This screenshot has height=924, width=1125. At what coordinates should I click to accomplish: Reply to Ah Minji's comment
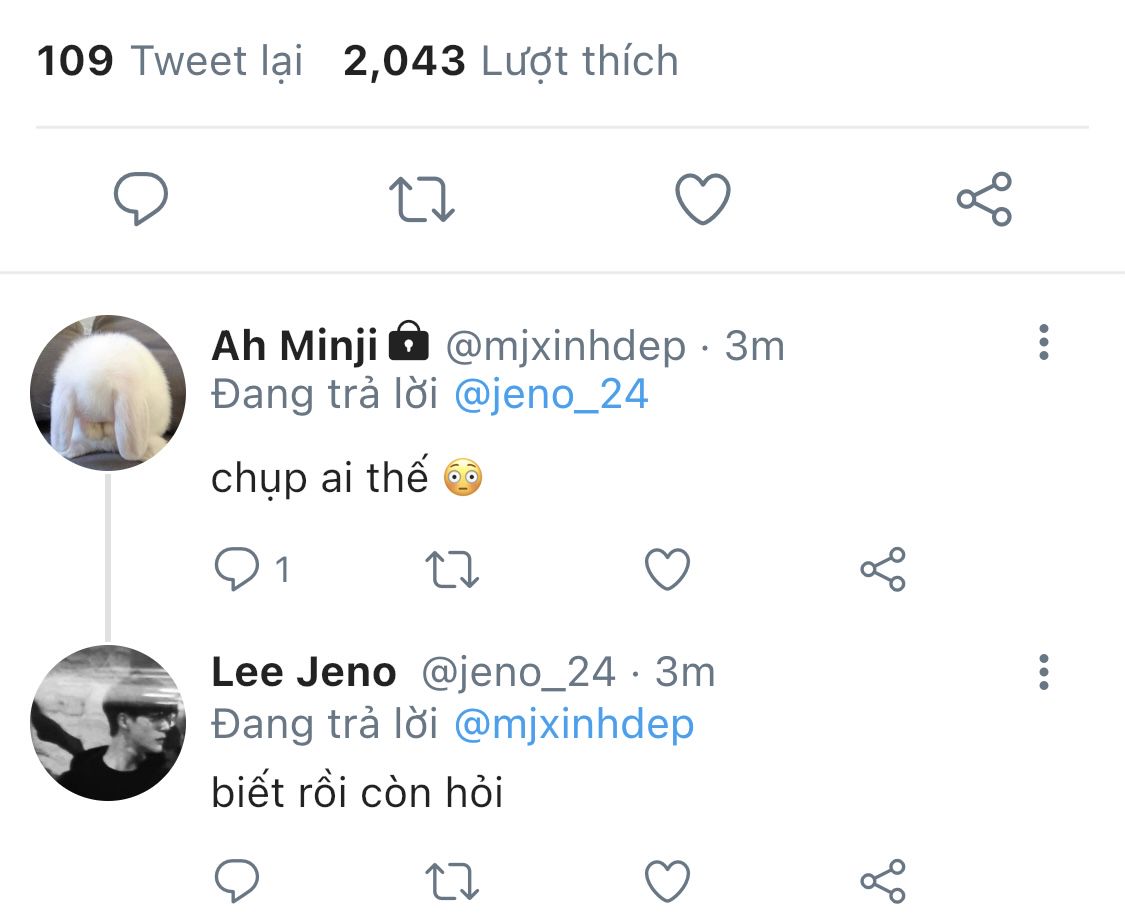coord(238,570)
